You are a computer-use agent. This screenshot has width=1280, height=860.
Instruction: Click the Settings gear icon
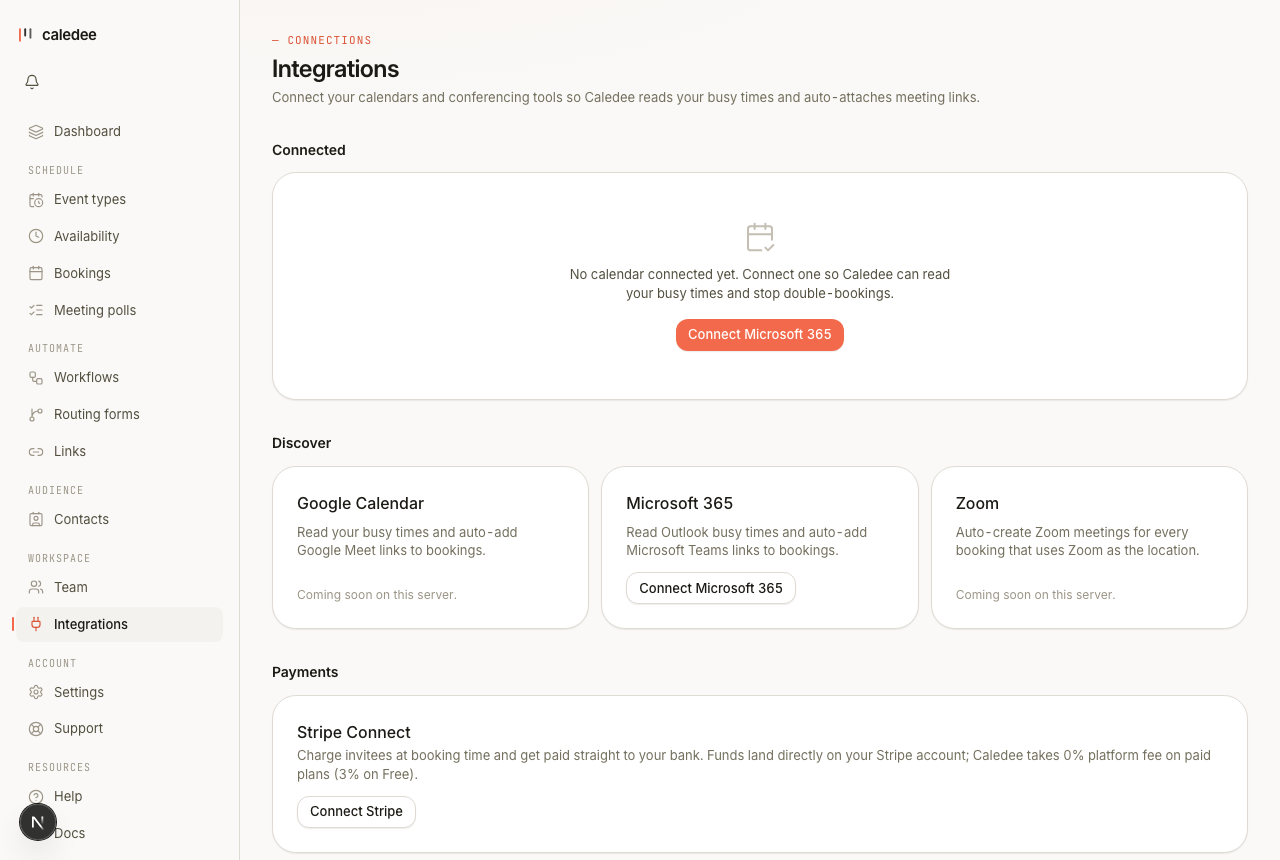point(36,692)
